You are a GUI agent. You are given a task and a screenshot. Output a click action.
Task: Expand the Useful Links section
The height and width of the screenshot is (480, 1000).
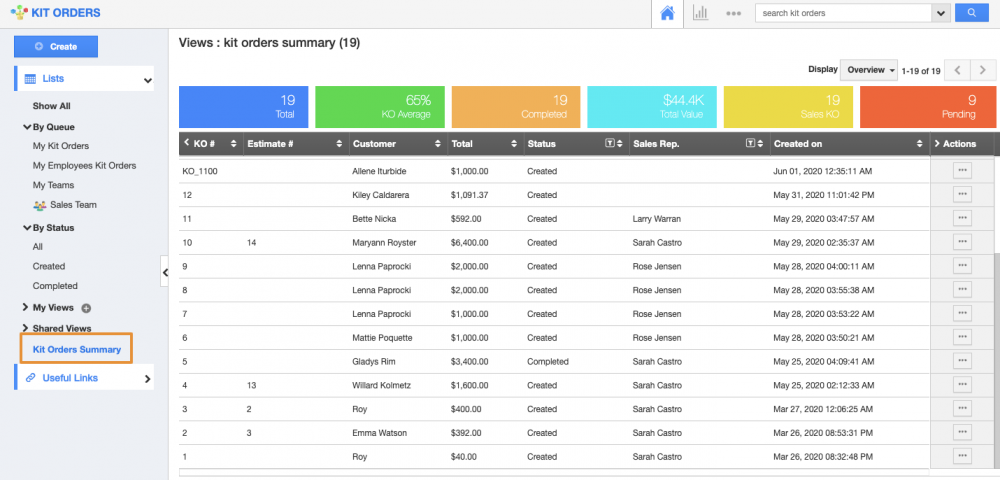coord(148,378)
